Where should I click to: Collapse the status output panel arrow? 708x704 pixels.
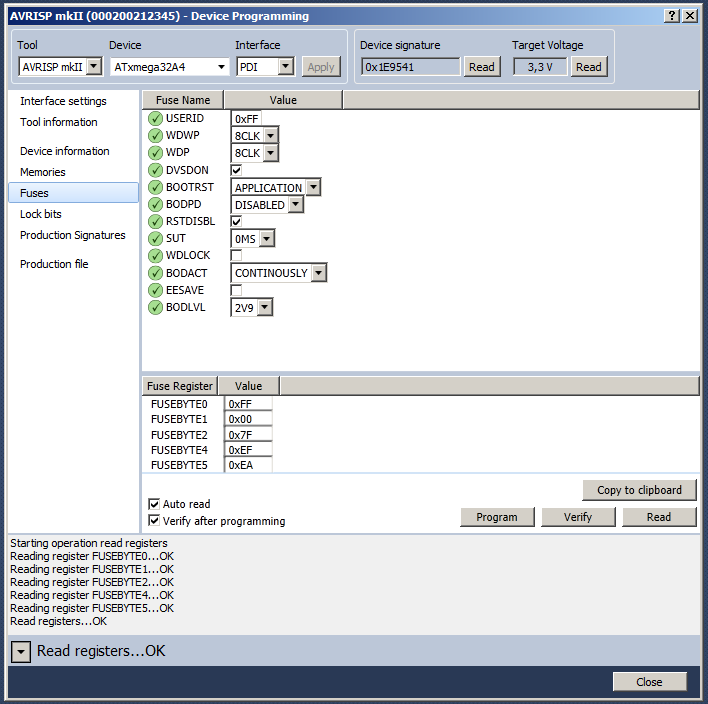point(21,652)
